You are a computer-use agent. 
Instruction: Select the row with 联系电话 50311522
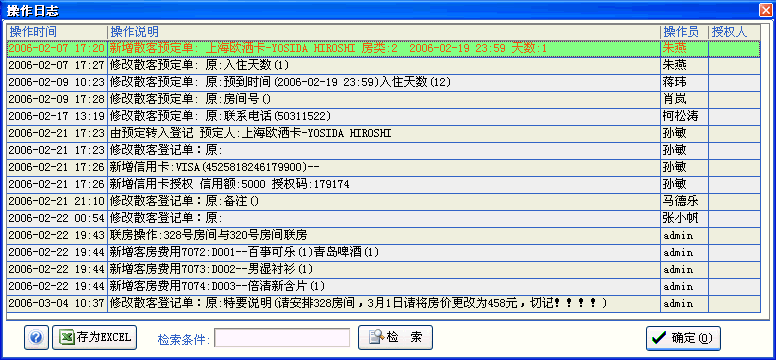(384, 116)
